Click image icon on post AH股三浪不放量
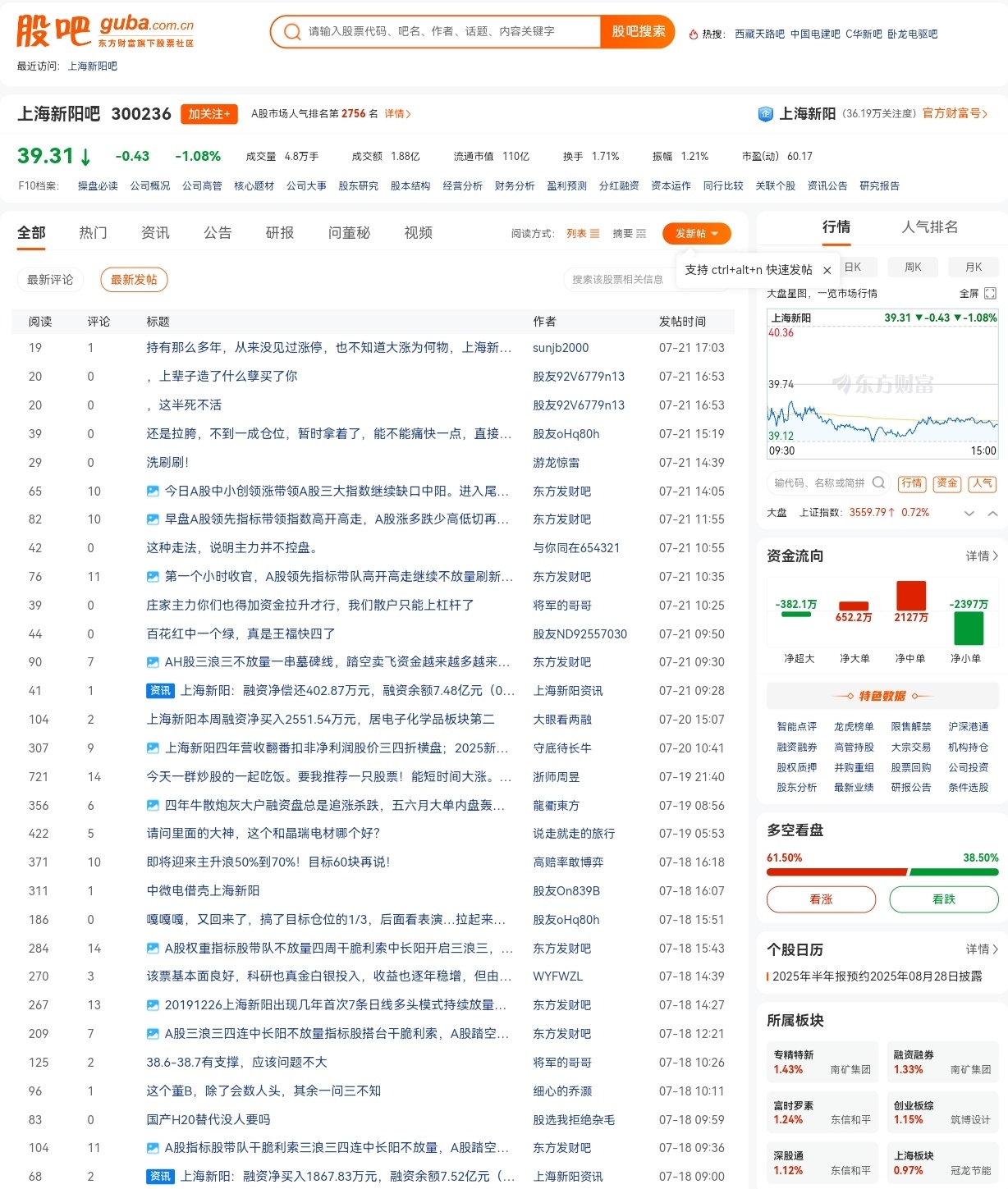 153,662
